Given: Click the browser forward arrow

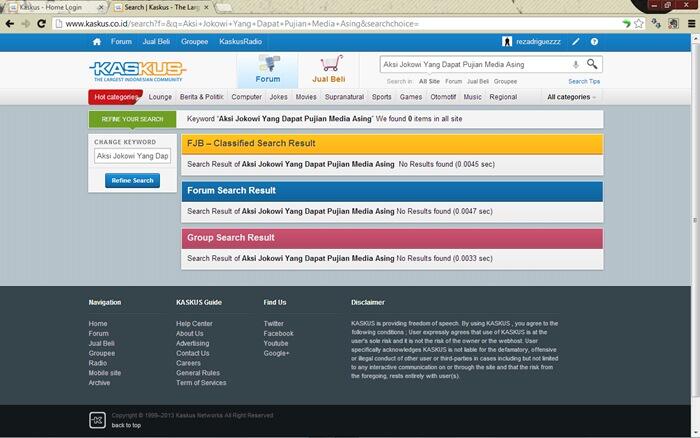Looking at the screenshot, I should (x=26, y=24).
